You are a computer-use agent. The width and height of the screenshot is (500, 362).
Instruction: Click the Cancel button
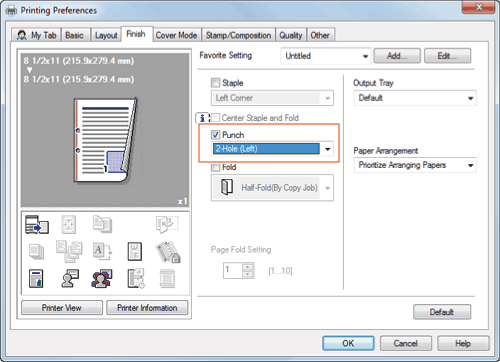click(406, 343)
